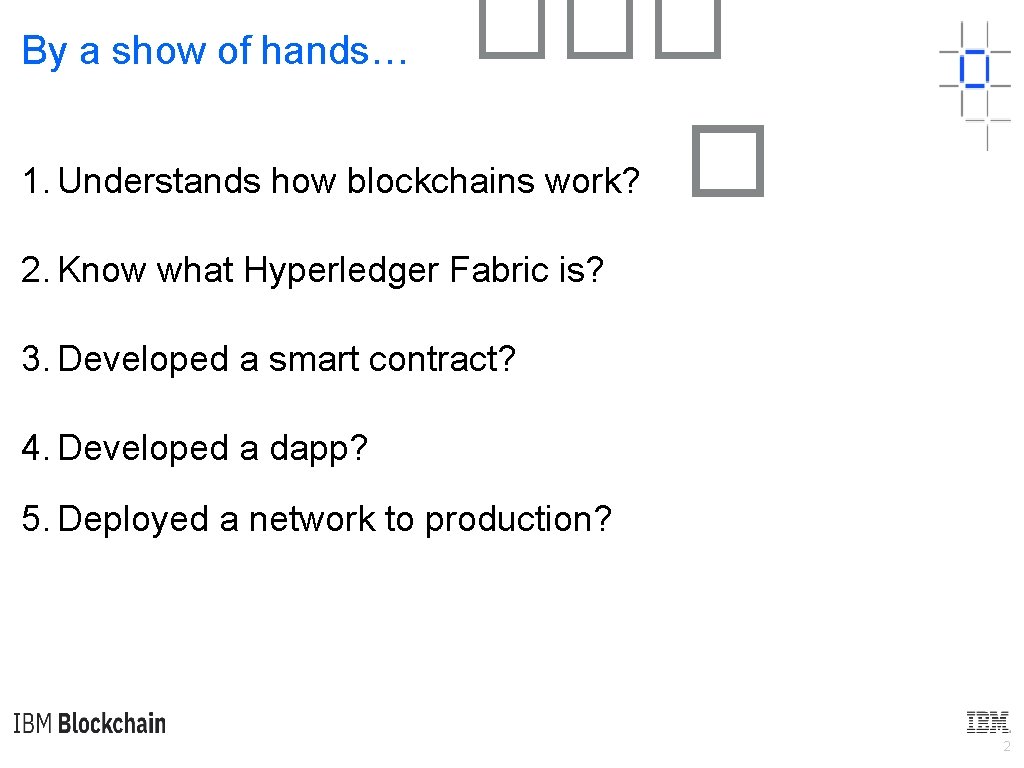Click the list number "1."

tap(36, 181)
